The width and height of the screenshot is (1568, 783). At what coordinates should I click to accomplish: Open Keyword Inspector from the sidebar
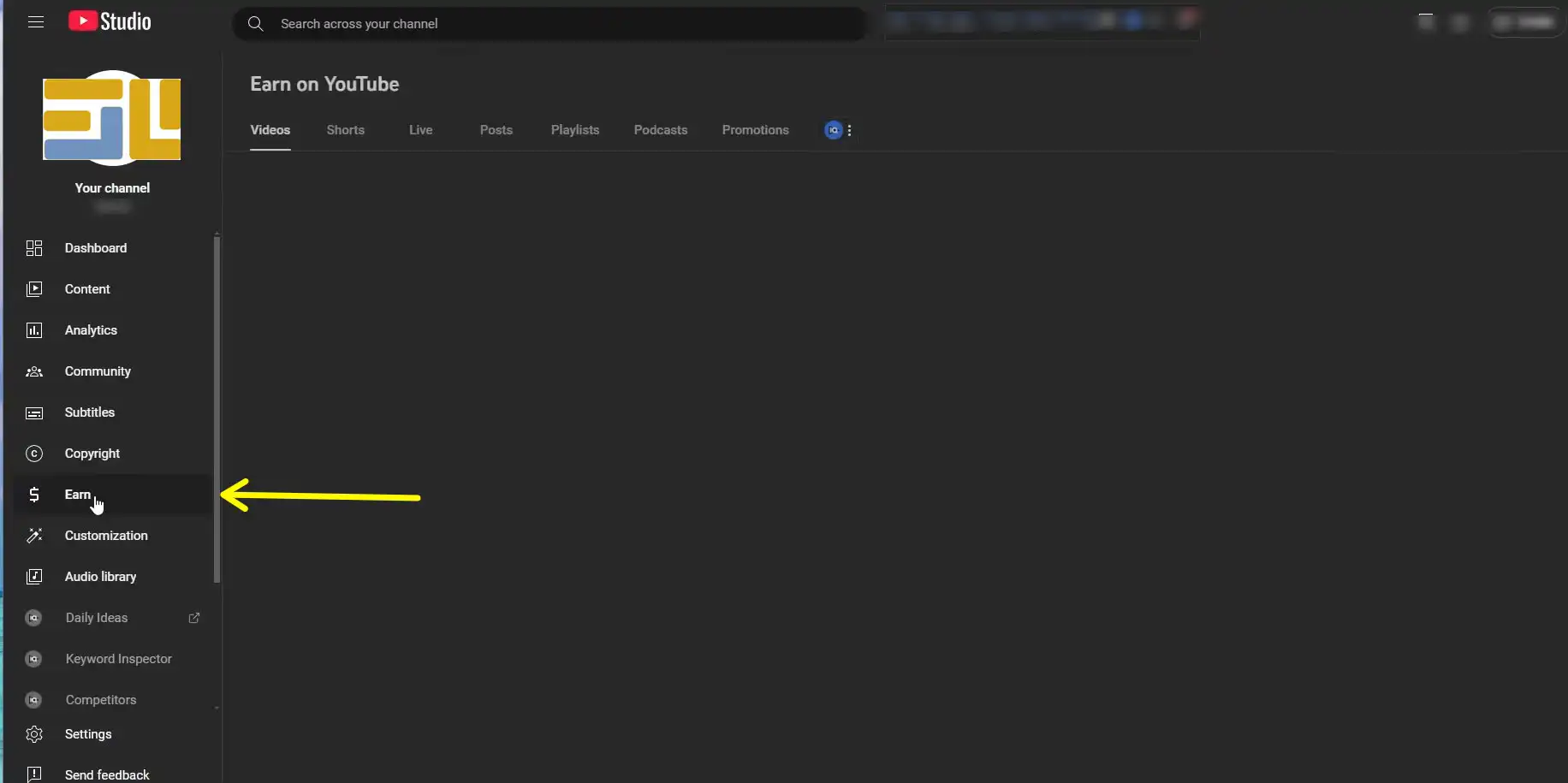(x=118, y=659)
